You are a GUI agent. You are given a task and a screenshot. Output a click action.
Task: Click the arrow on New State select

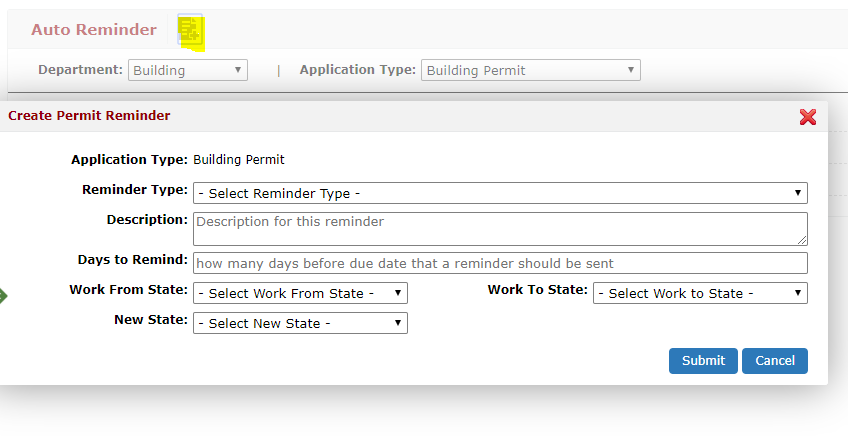pyautogui.click(x=398, y=323)
